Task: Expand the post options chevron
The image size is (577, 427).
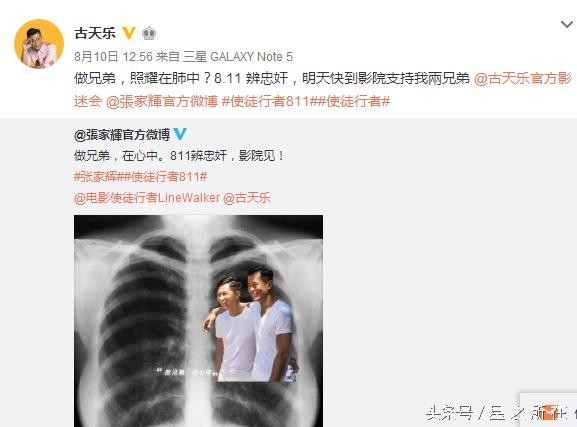Action: tap(566, 25)
